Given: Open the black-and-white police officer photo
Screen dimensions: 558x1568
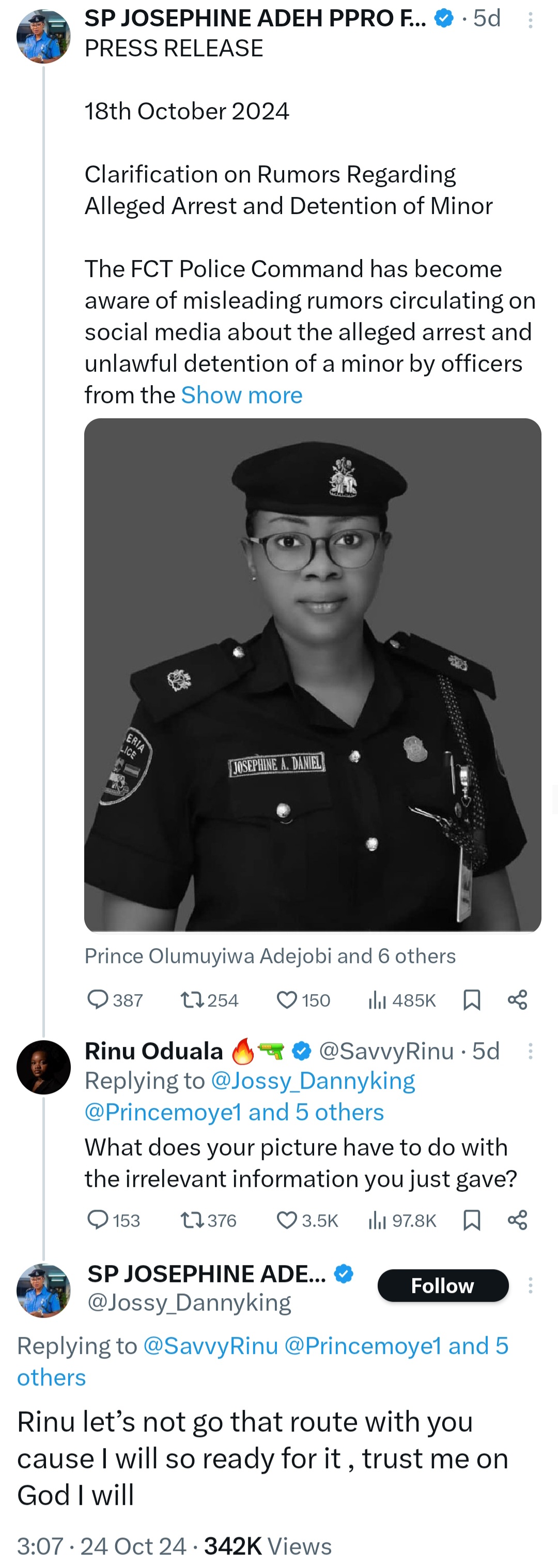Looking at the screenshot, I should coord(312,675).
